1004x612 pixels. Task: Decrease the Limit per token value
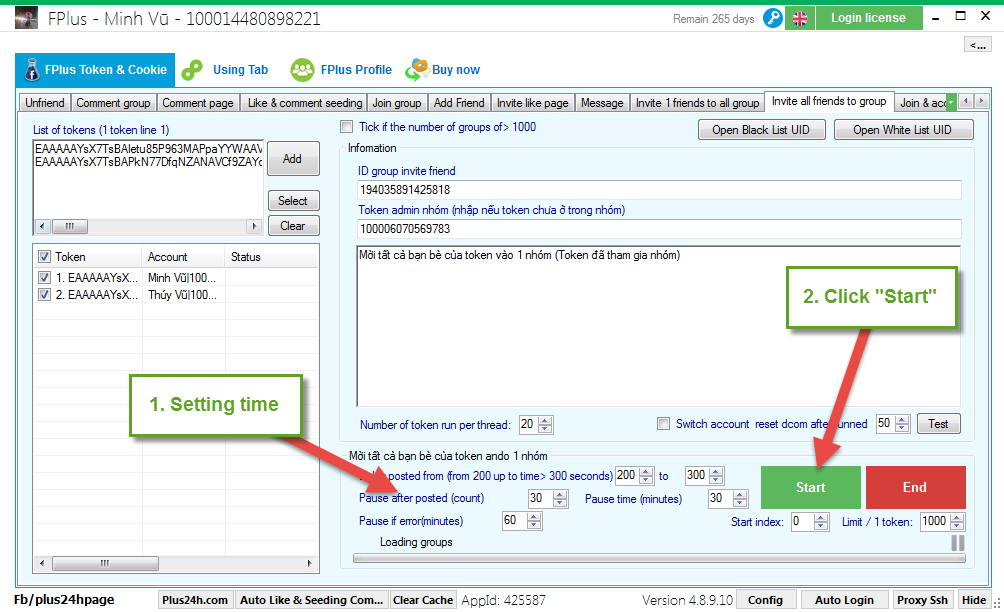pyautogui.click(x=957, y=526)
